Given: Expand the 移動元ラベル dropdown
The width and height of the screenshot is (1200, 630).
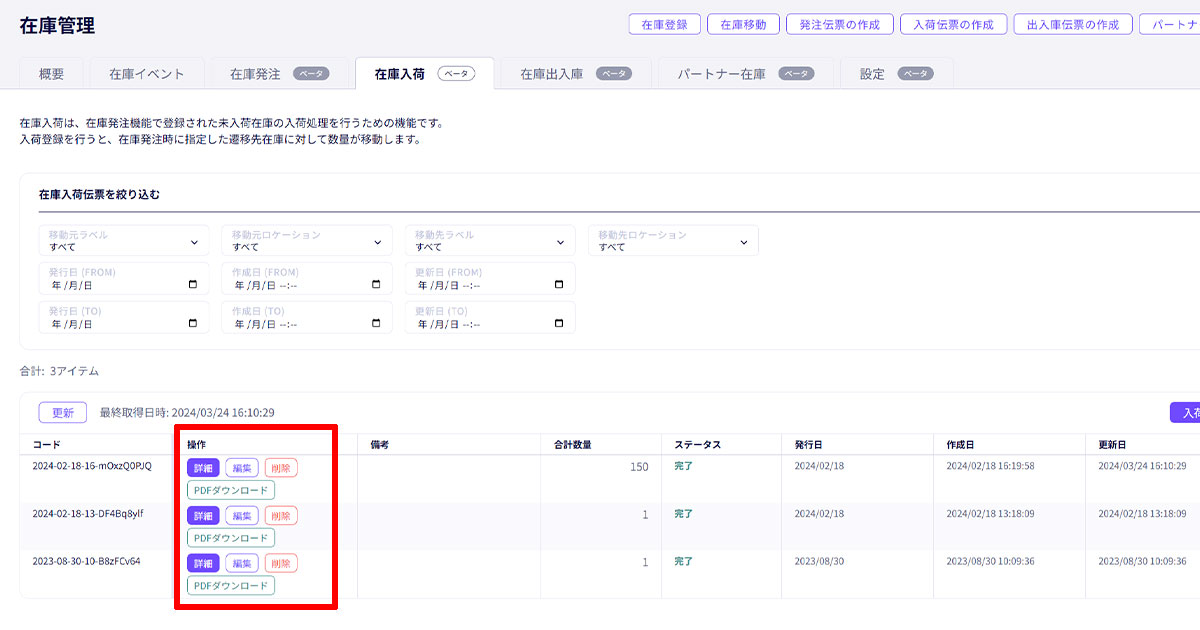Looking at the screenshot, I should (x=124, y=240).
